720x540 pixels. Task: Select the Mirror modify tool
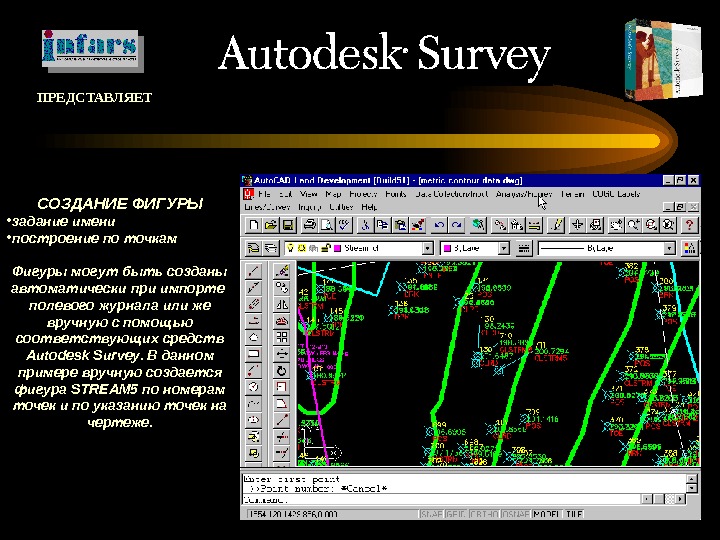281,304
